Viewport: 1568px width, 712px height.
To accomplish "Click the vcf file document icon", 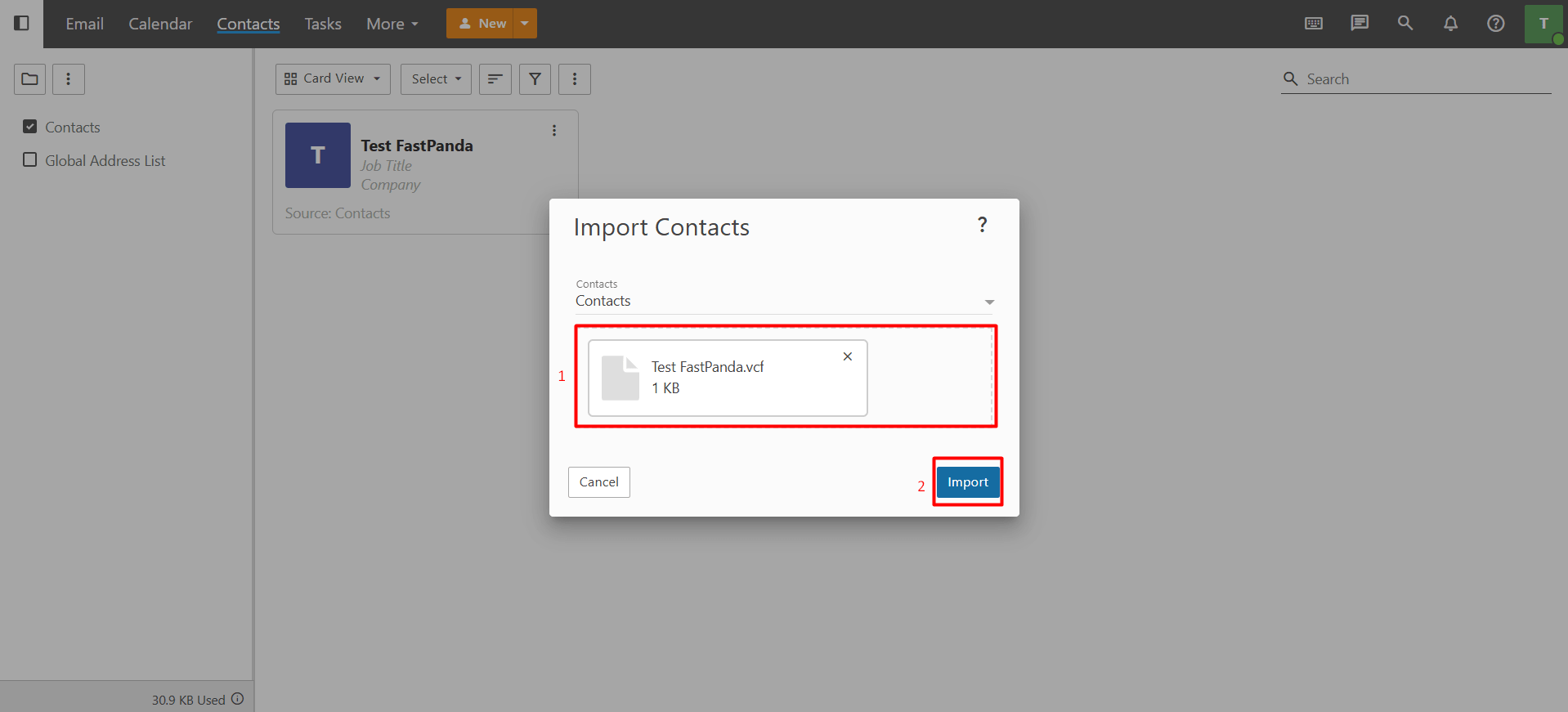I will coord(620,378).
